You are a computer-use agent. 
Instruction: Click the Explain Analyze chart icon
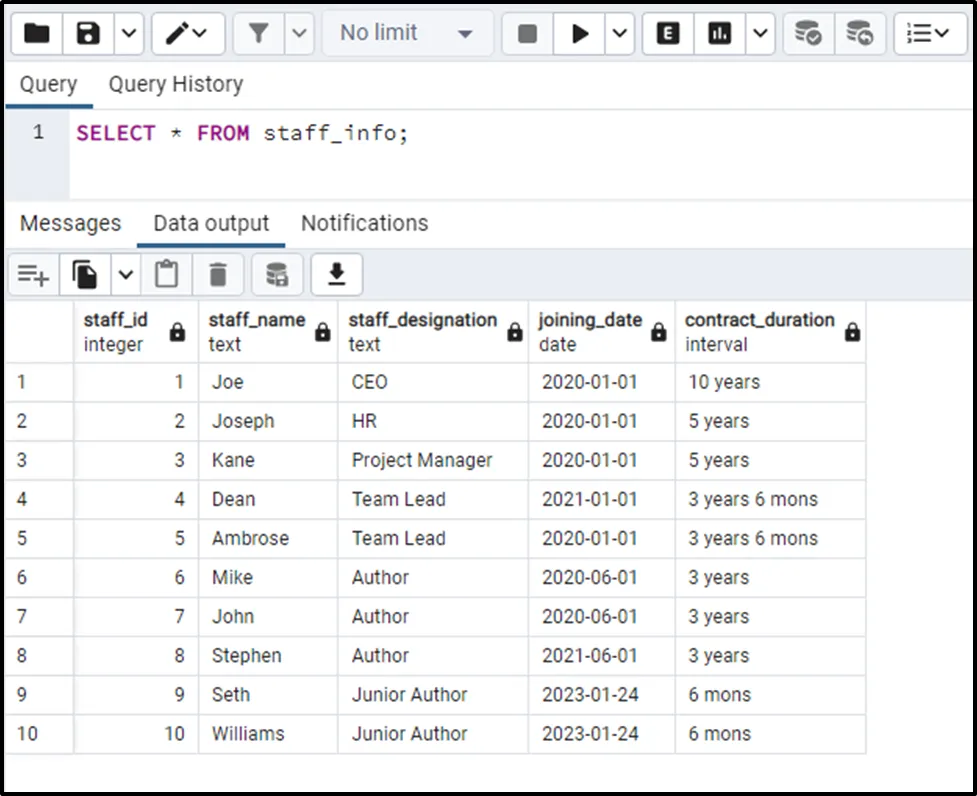[719, 34]
